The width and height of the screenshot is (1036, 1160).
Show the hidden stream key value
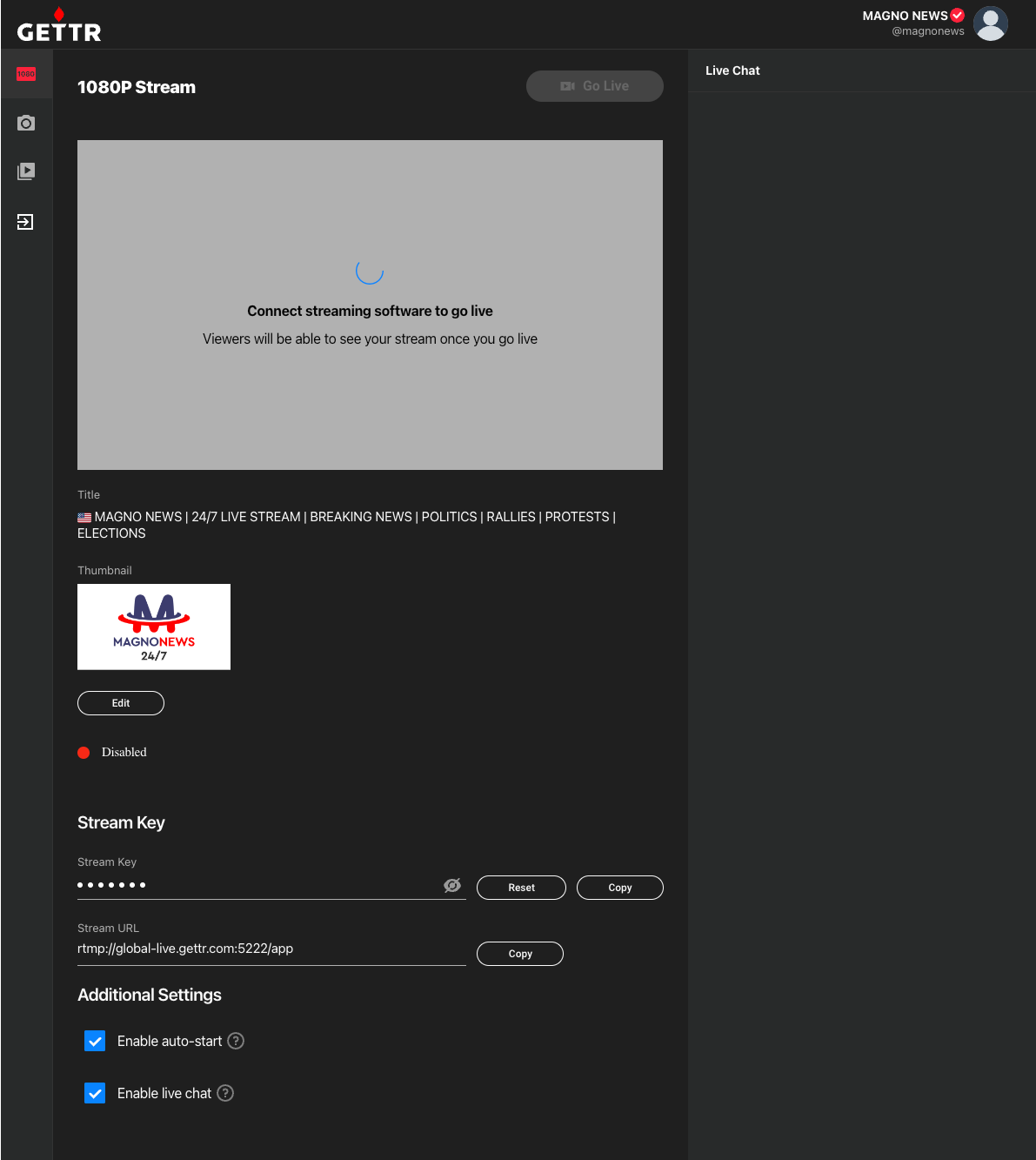[x=452, y=885]
